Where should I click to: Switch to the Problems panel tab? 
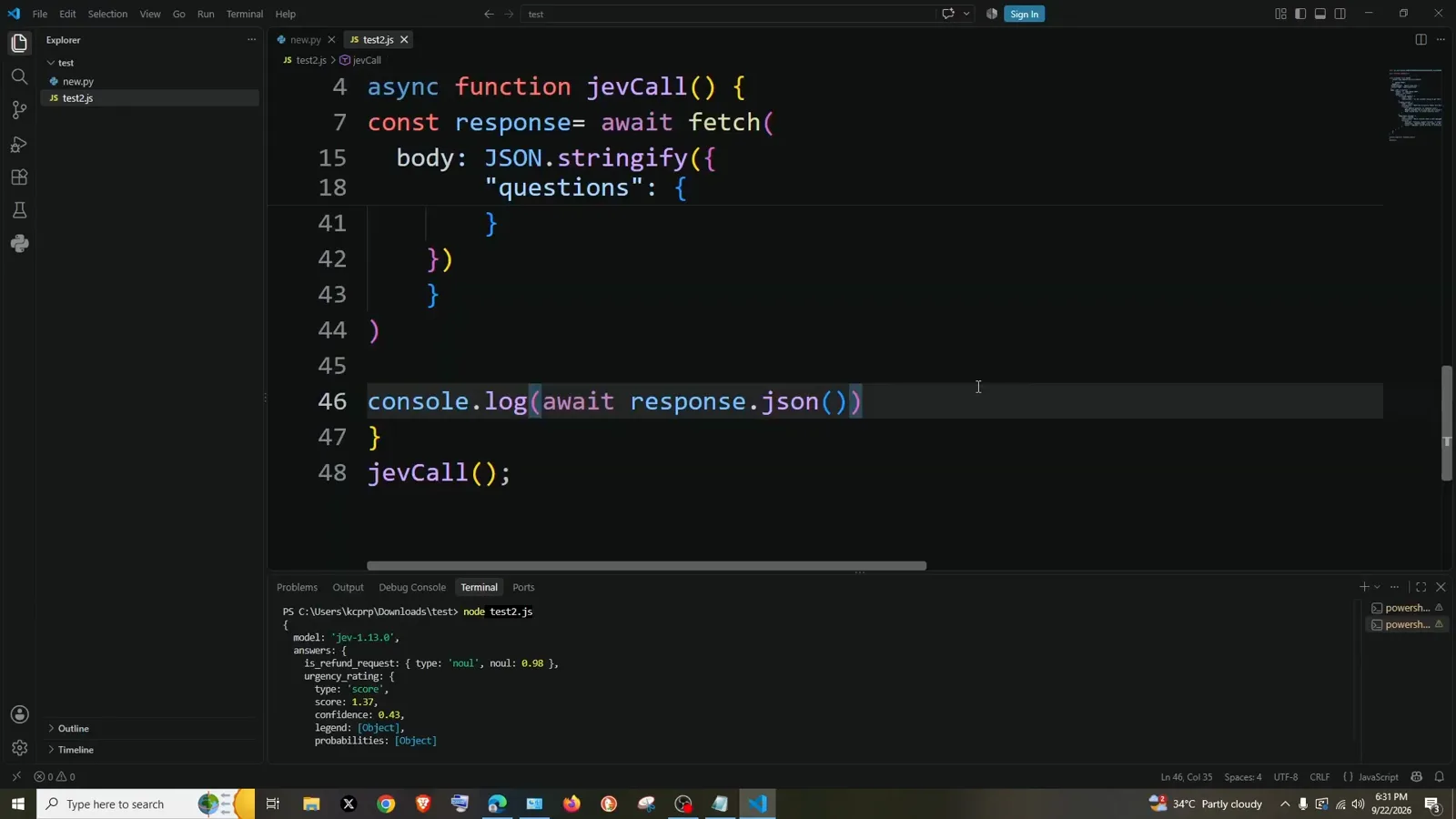297,588
